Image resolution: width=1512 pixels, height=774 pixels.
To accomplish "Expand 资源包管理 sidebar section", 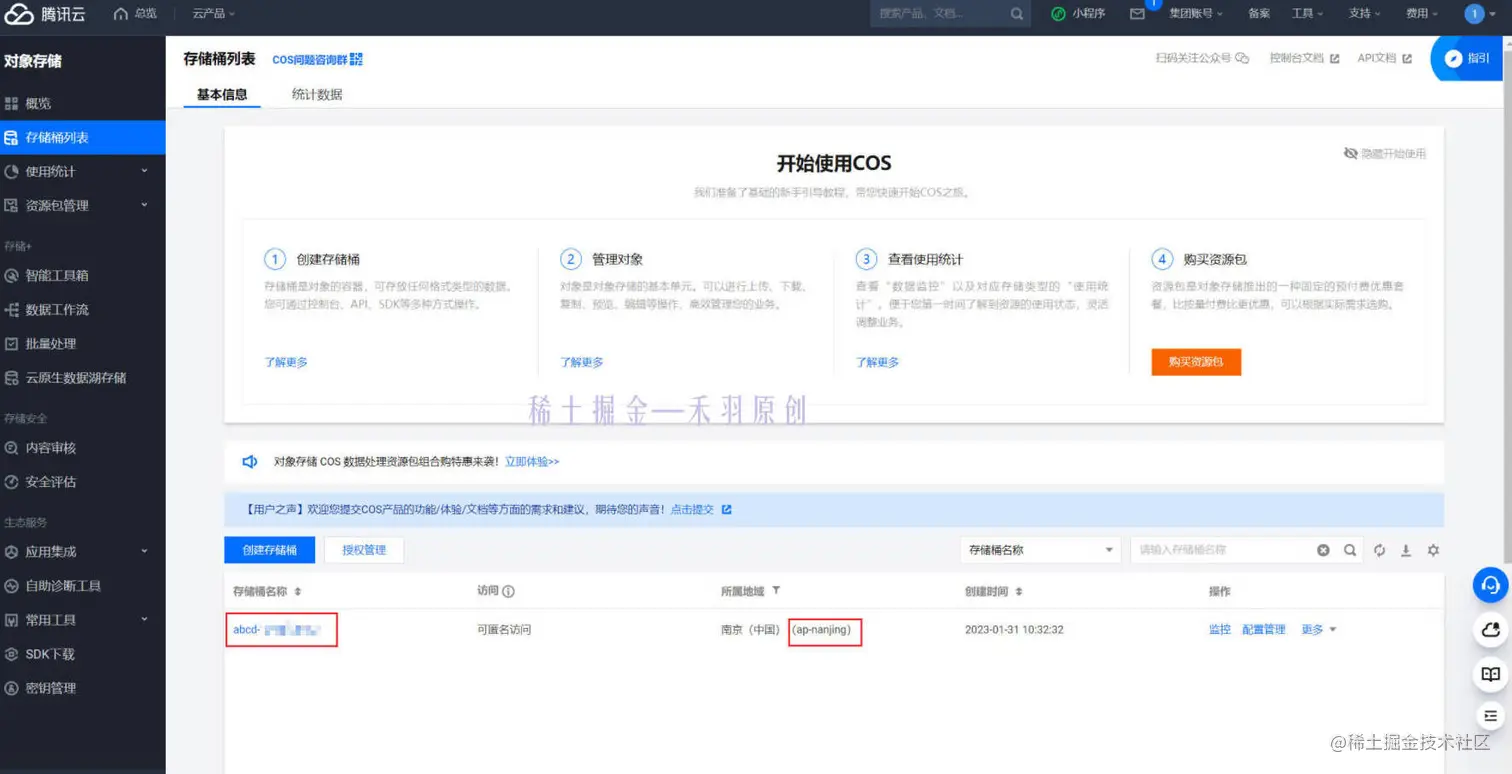I will (82, 205).
